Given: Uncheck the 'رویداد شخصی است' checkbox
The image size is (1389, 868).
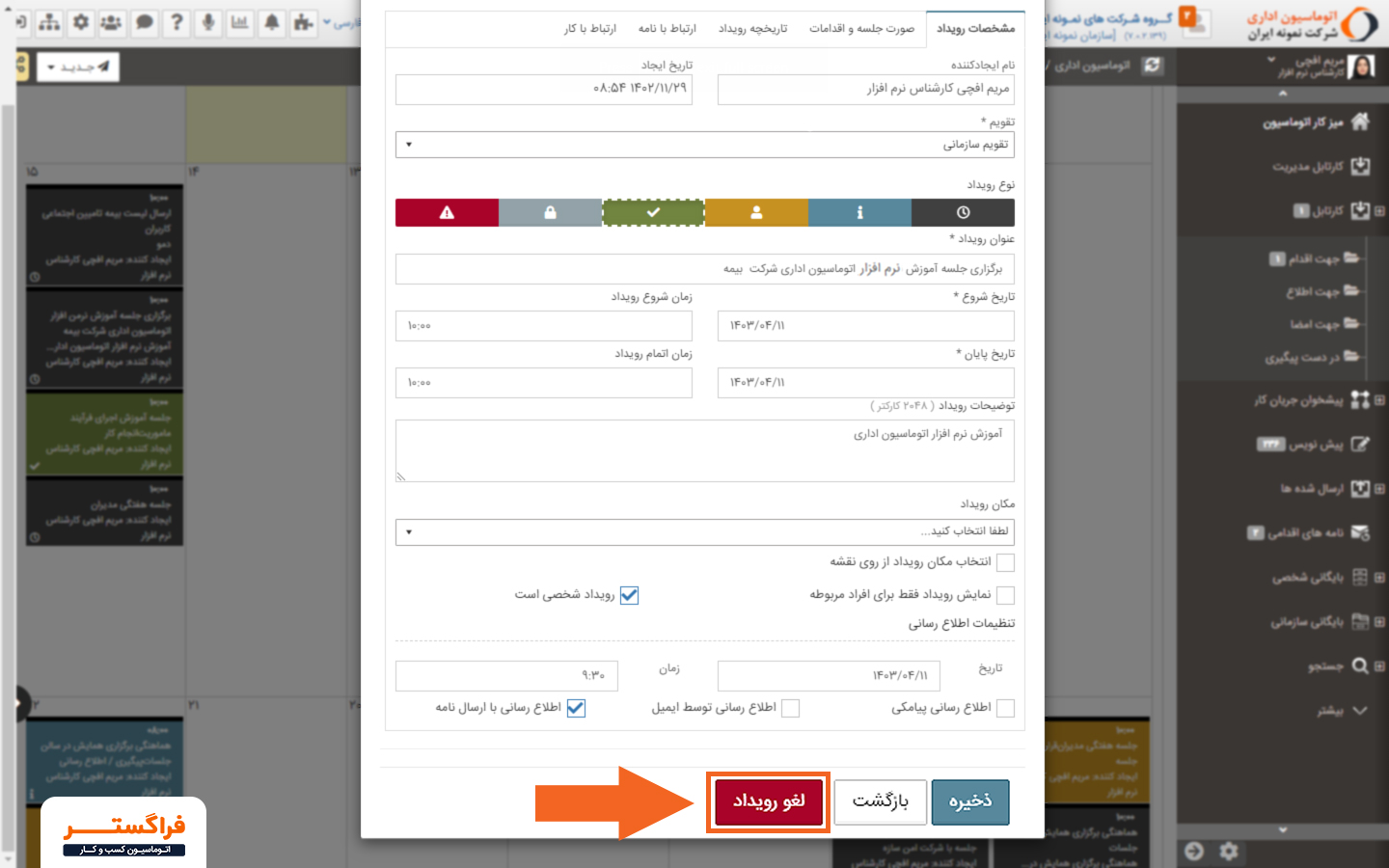Looking at the screenshot, I should (x=629, y=595).
